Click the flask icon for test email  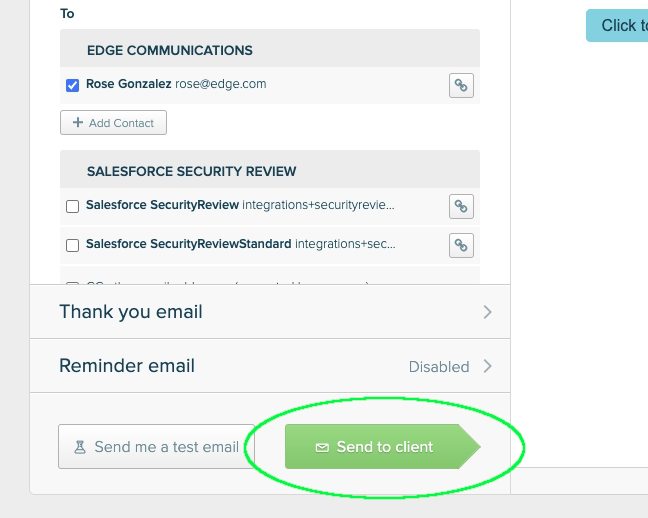tap(79, 447)
